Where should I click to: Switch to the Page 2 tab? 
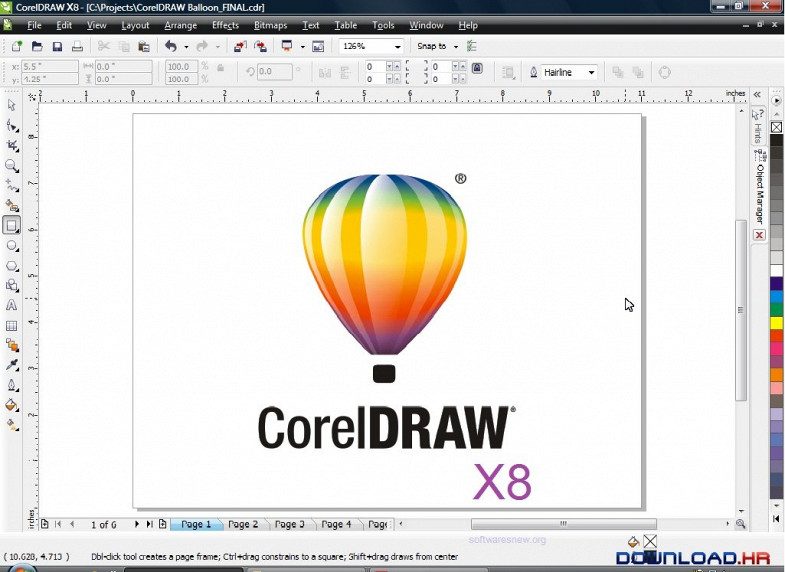pyautogui.click(x=243, y=524)
